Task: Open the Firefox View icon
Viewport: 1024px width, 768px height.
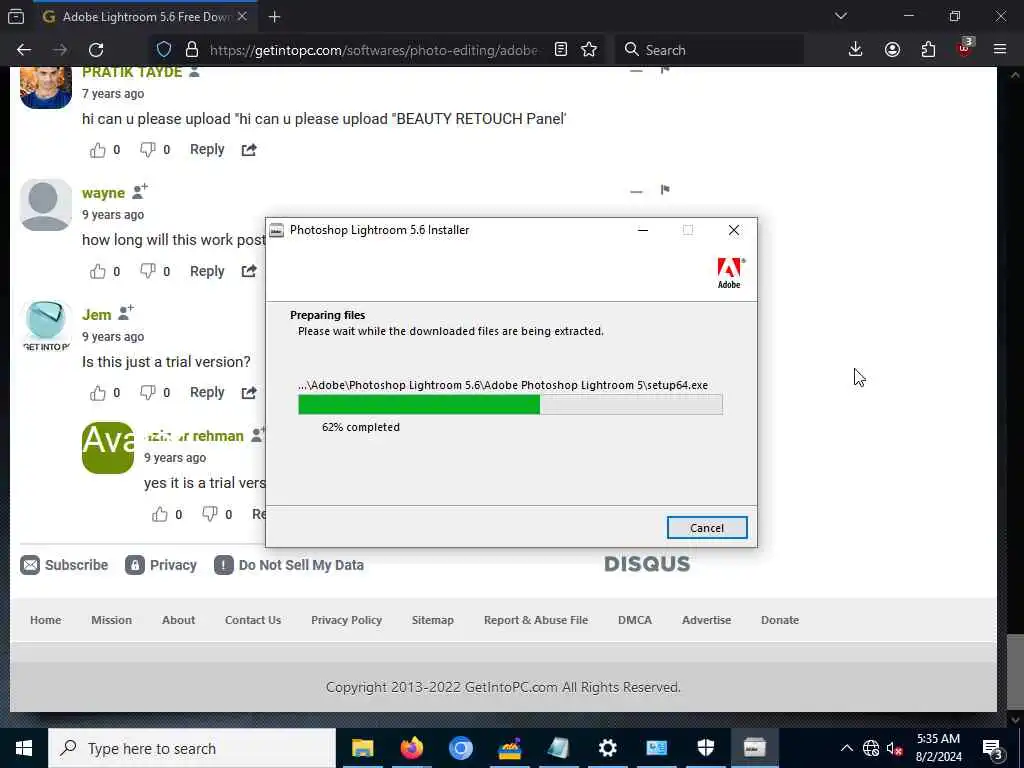Action: coord(16,17)
